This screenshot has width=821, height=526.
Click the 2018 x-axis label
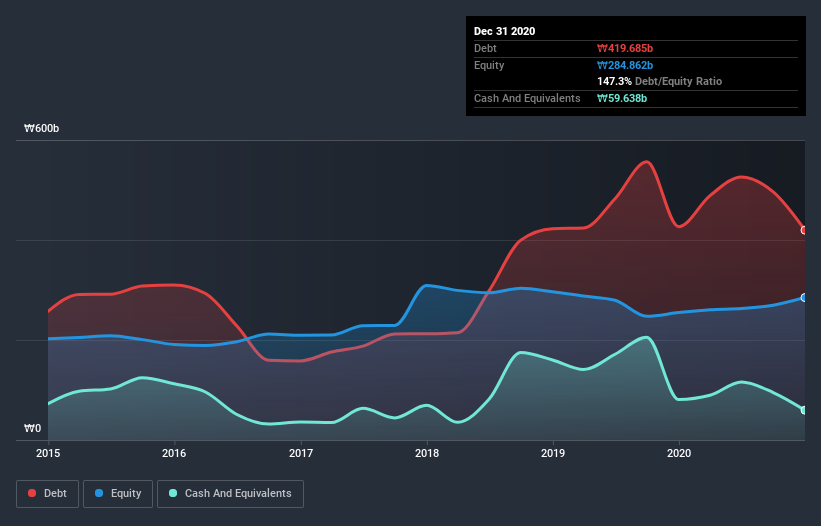click(427, 453)
